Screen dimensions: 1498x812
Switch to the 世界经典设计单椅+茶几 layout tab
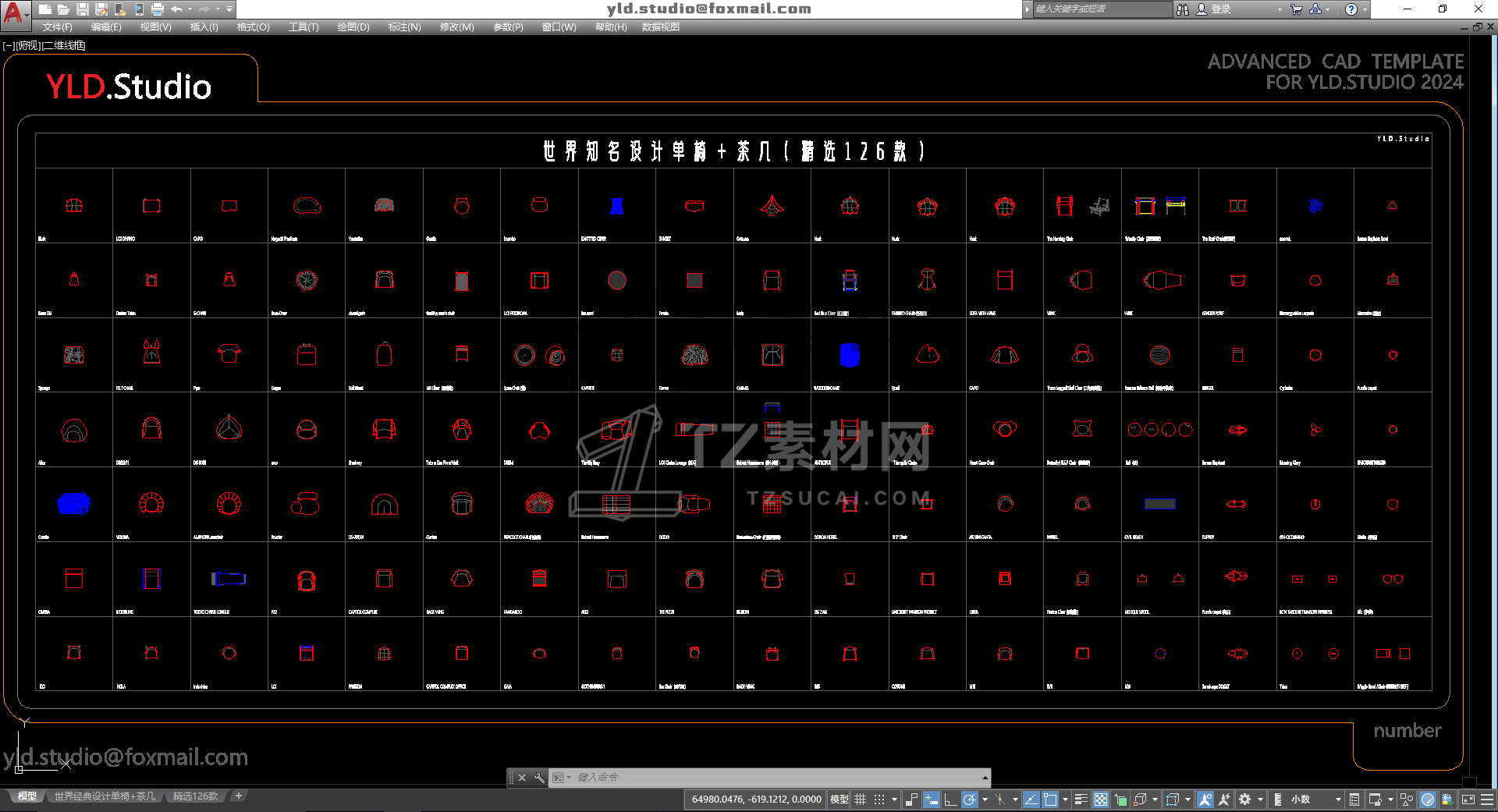105,796
